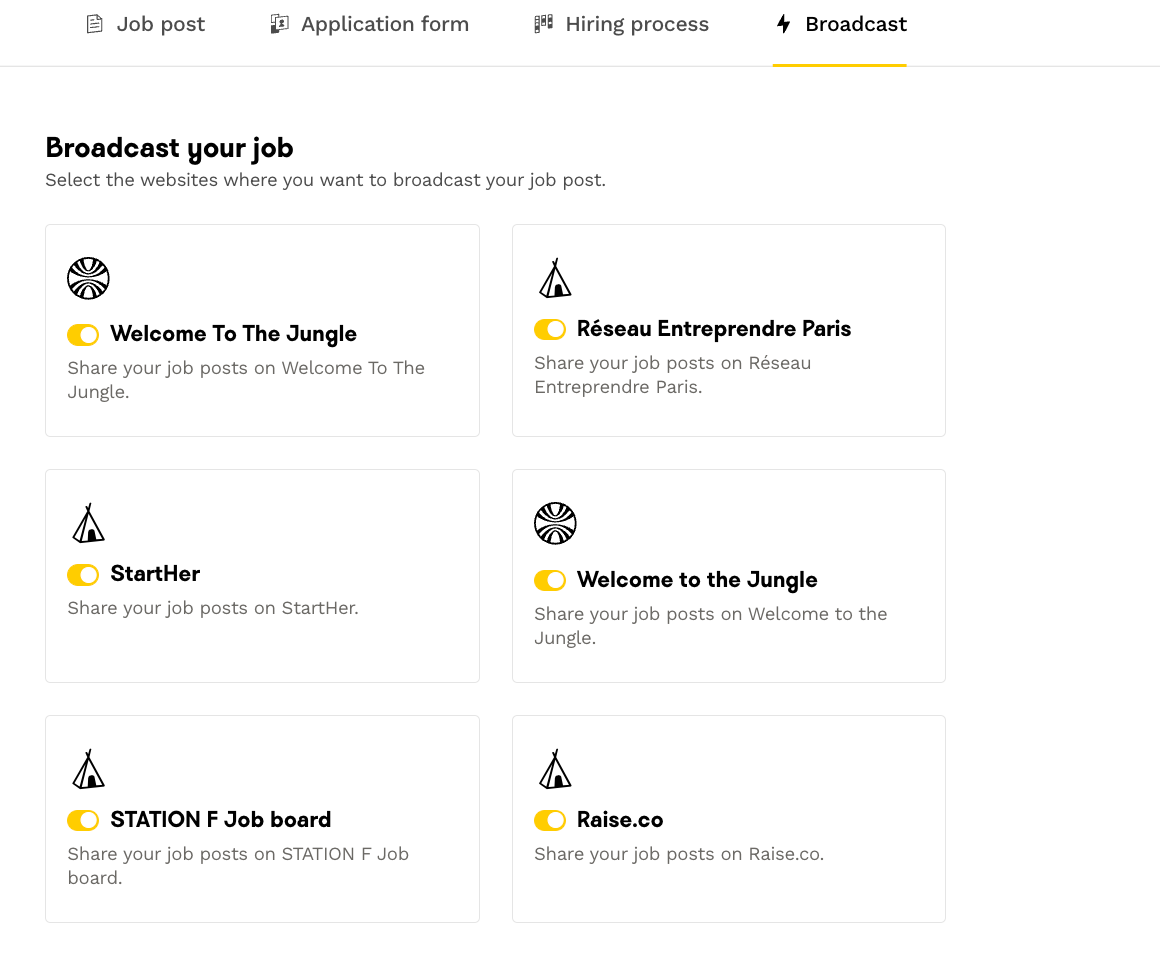Turn off lower Welcome to the Jungle toggle
This screenshot has width=1160, height=954.
550,580
